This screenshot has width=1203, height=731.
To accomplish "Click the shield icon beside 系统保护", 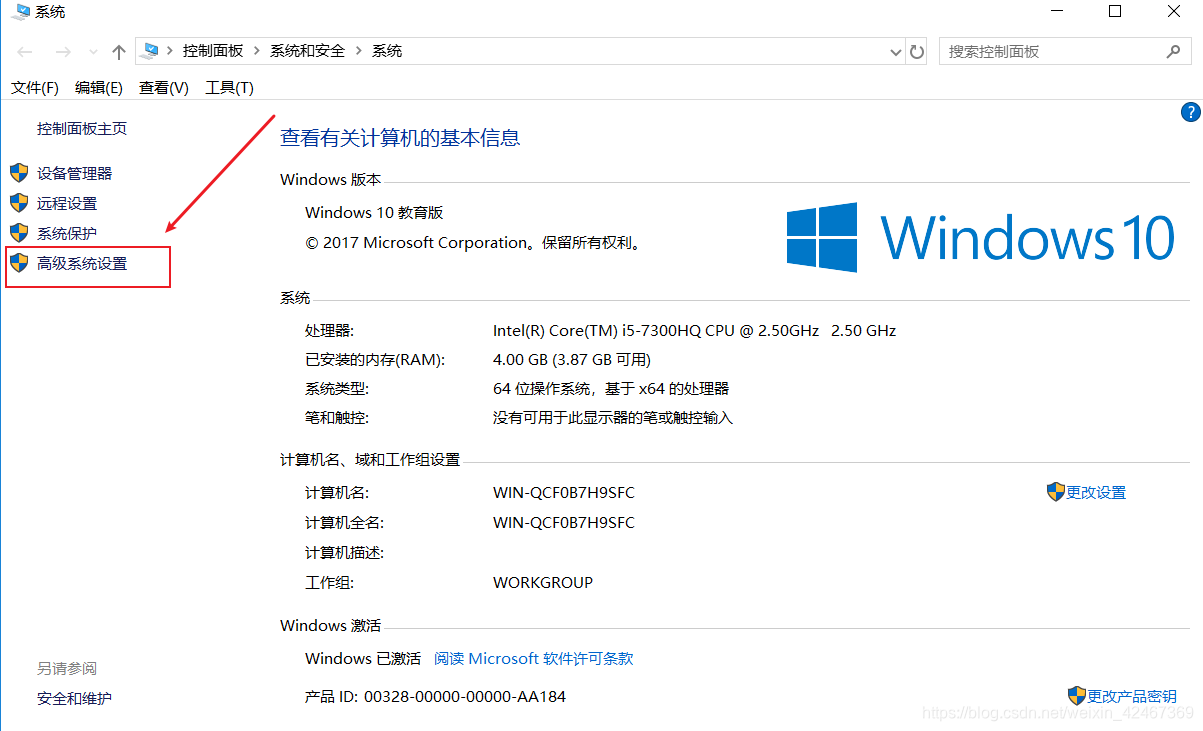I will coord(19,233).
